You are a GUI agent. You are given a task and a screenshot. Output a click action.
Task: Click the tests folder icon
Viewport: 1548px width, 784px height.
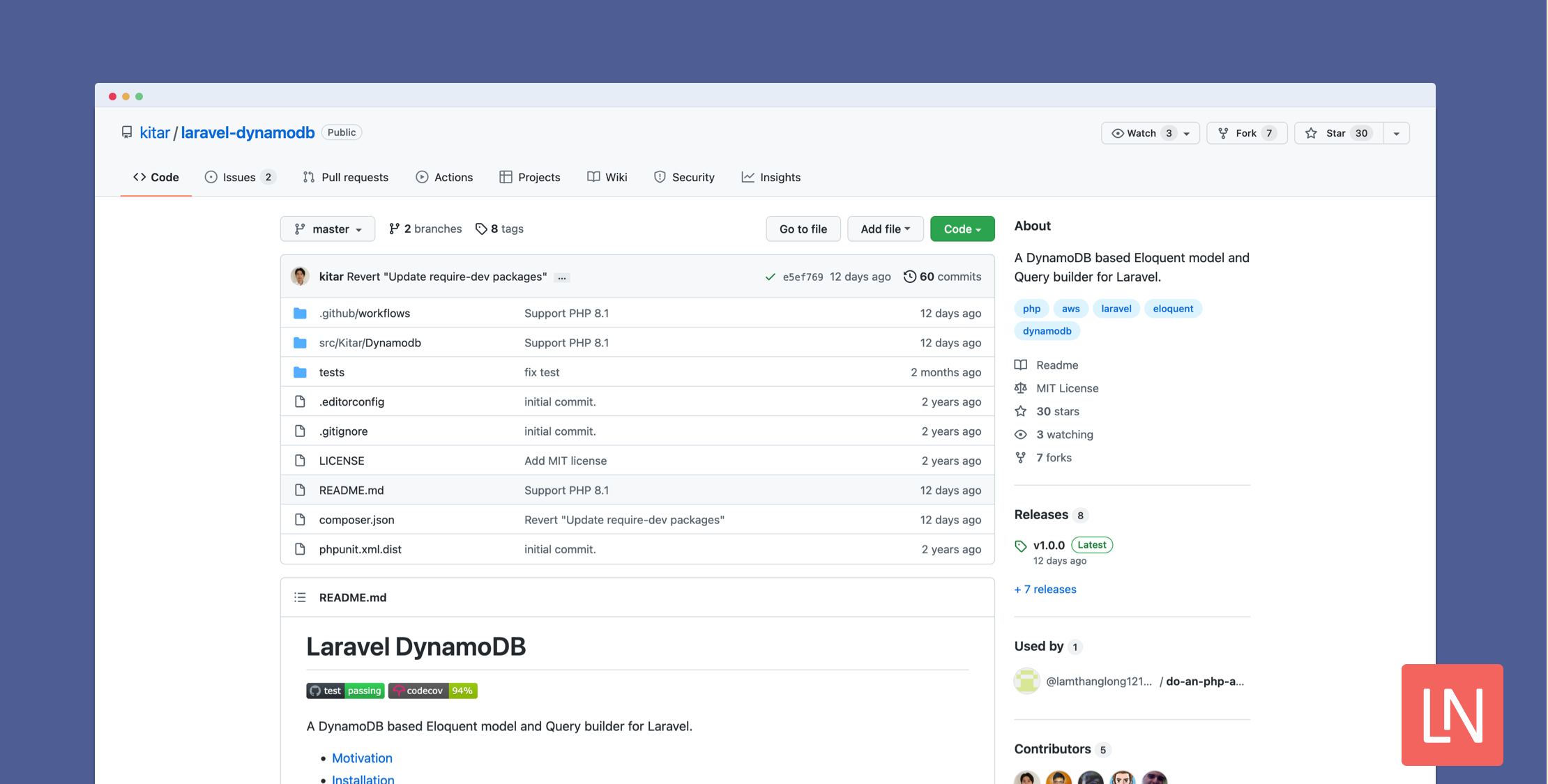(x=300, y=372)
